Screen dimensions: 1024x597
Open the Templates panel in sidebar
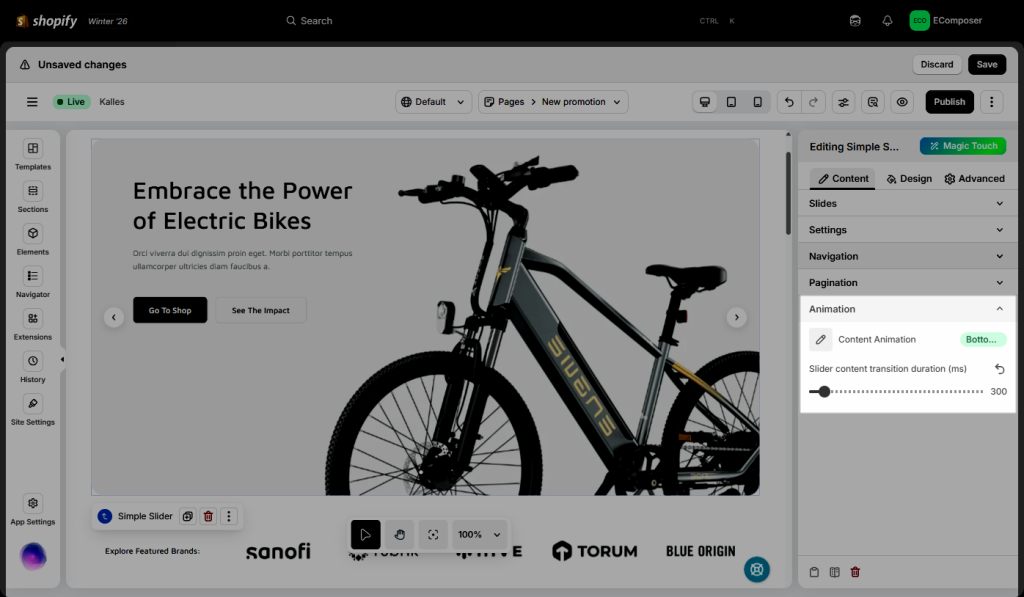coord(33,149)
